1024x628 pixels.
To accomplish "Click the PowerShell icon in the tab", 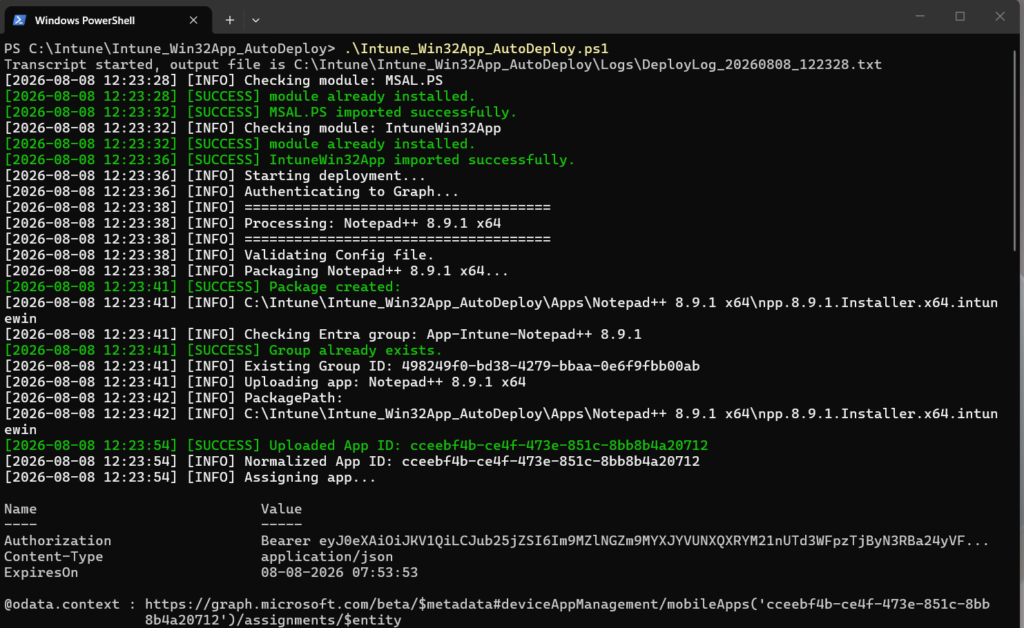I will coord(20,20).
